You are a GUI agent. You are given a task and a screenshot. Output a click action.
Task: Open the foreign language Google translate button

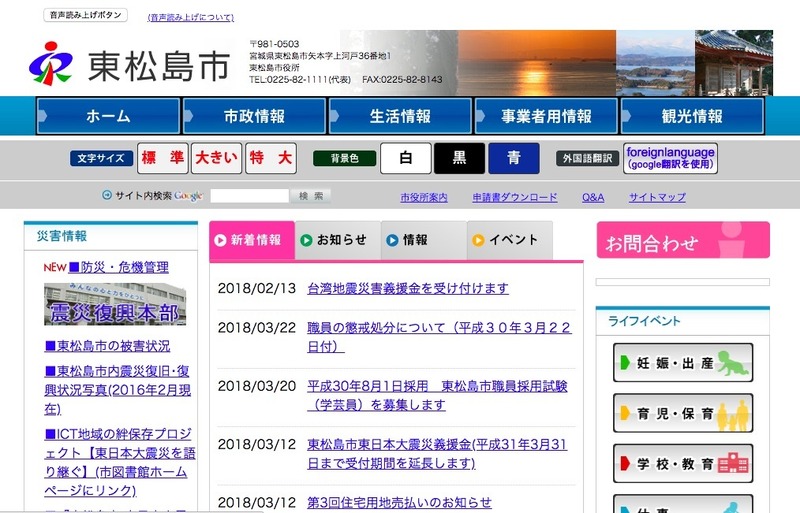[670, 158]
